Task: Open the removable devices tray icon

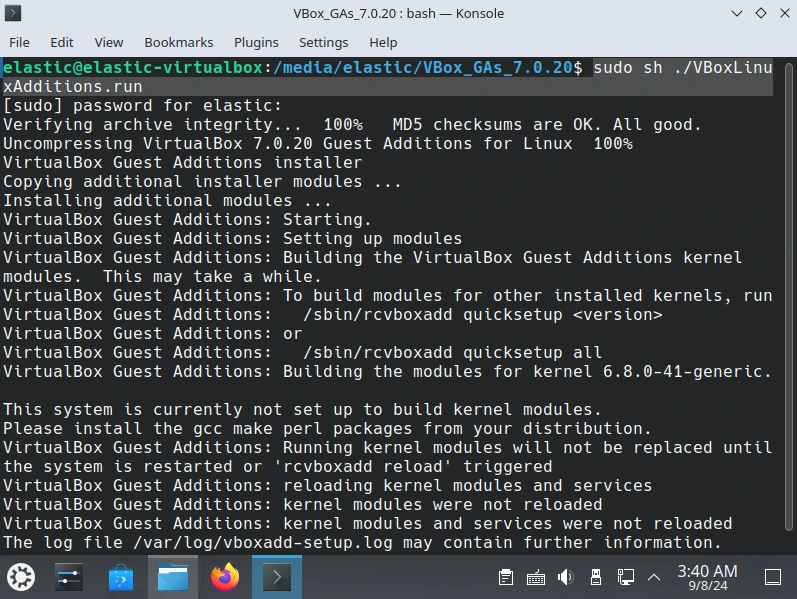Action: [x=596, y=577]
